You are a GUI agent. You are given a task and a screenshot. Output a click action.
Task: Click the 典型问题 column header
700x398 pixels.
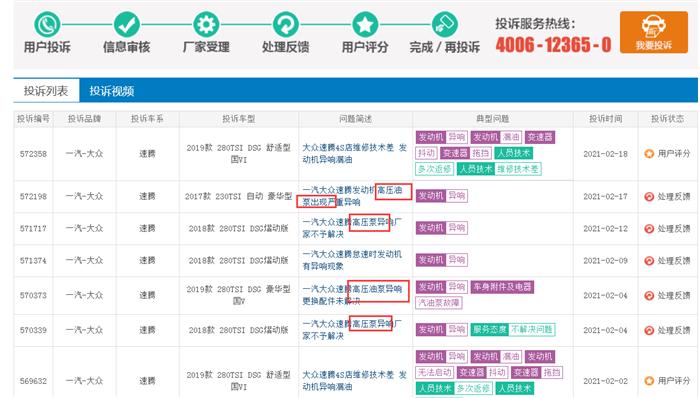click(493, 119)
